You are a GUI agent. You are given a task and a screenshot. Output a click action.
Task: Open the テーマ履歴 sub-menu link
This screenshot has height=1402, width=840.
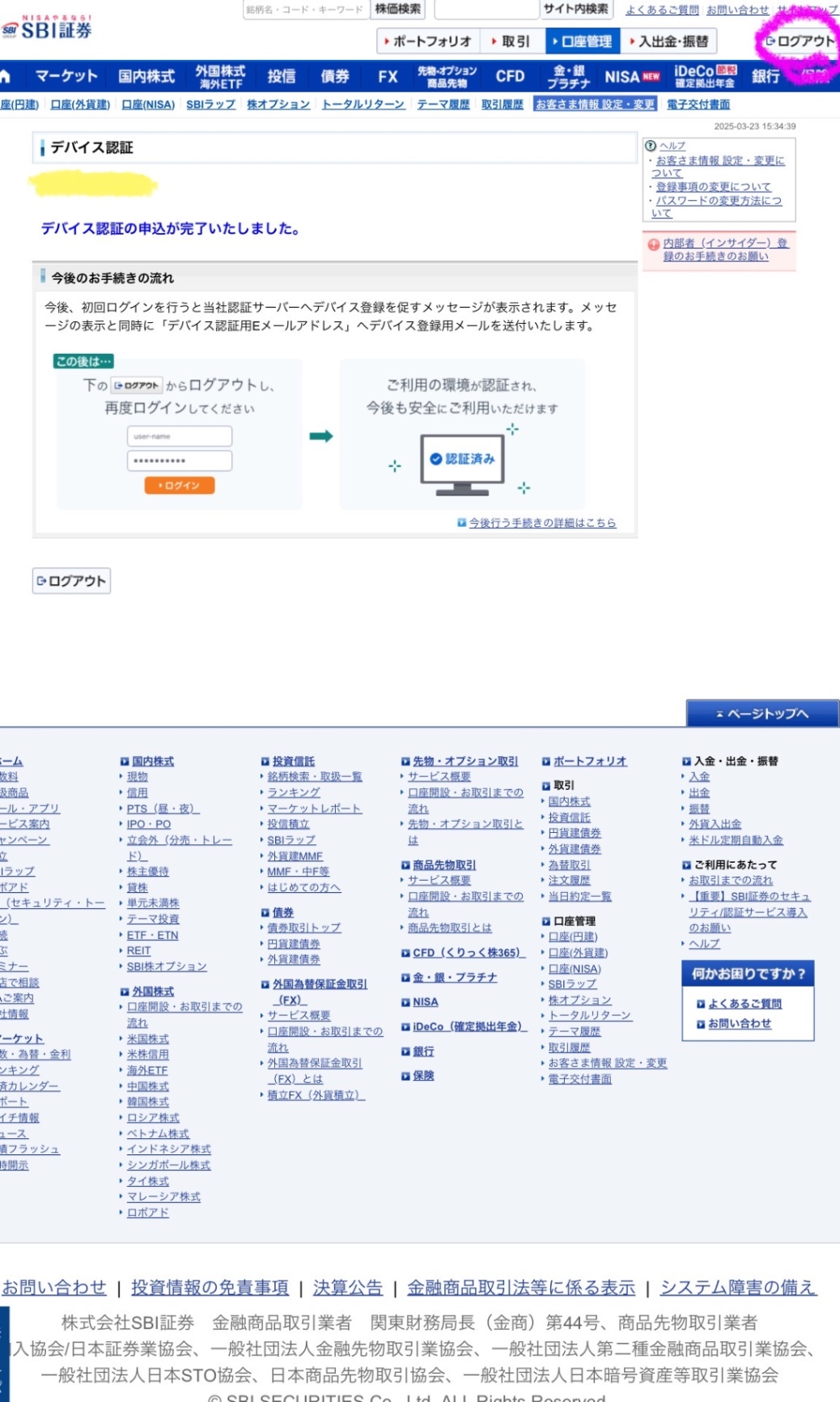tap(443, 105)
